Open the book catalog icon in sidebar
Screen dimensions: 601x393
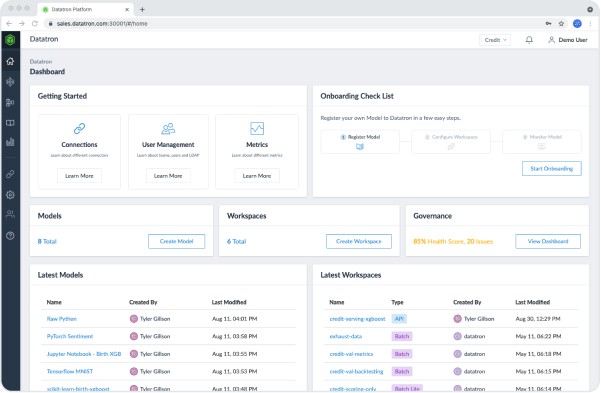tap(10, 123)
